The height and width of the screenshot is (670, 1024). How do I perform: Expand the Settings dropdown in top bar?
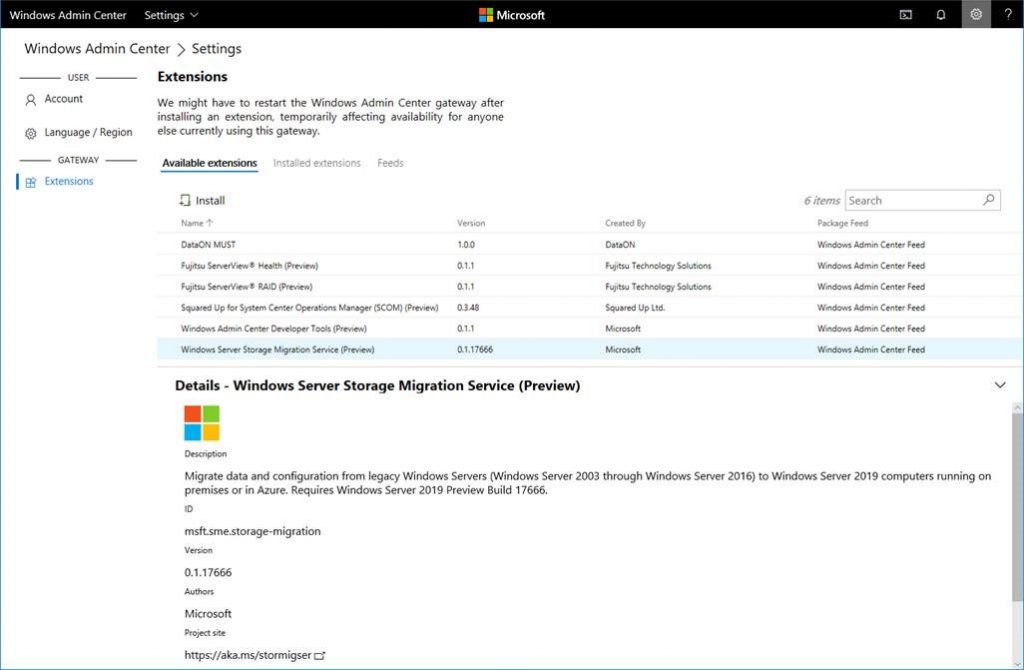pos(171,15)
